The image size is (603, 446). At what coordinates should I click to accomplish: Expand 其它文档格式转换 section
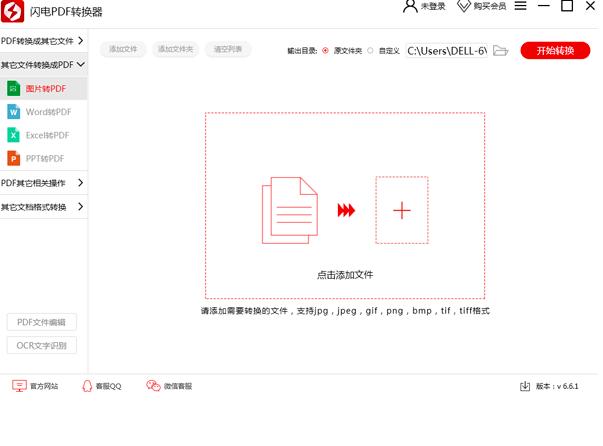tap(44, 207)
